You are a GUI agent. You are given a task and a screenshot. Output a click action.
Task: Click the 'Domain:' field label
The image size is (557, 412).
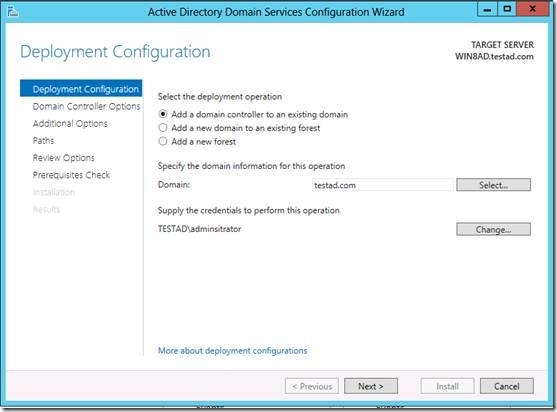(x=174, y=185)
